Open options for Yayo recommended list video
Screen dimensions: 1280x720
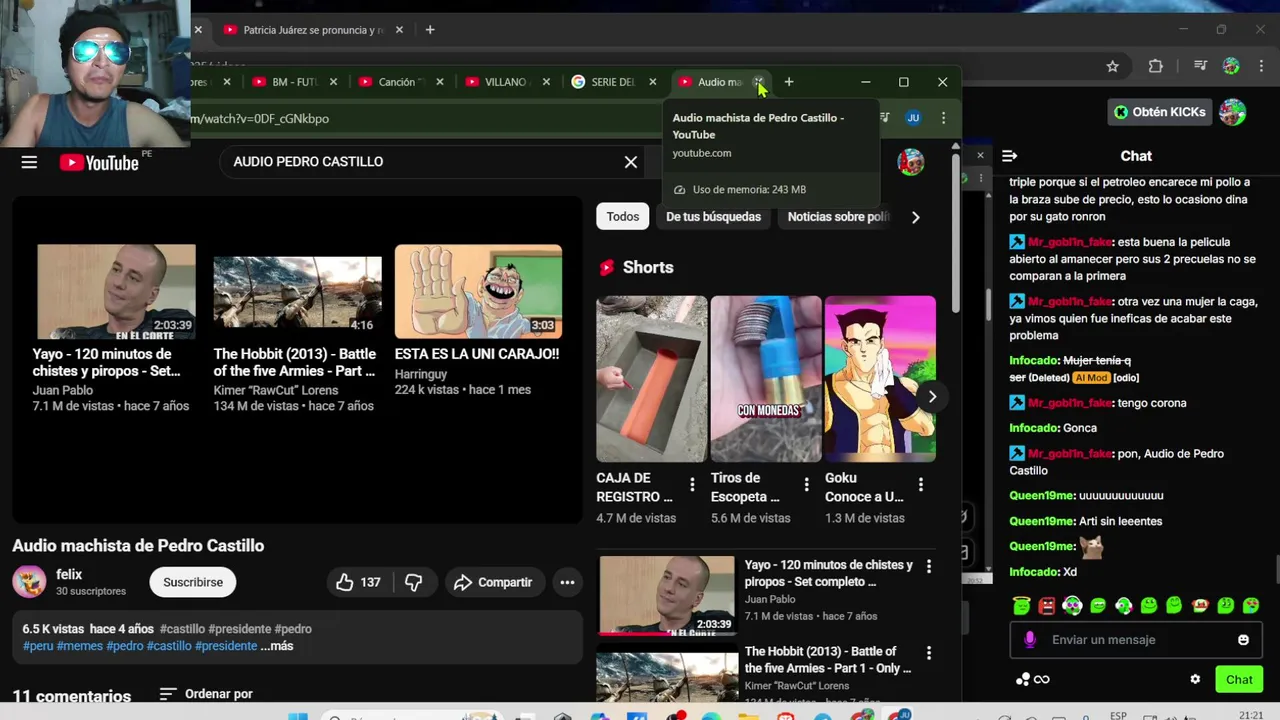pyautogui.click(x=928, y=567)
